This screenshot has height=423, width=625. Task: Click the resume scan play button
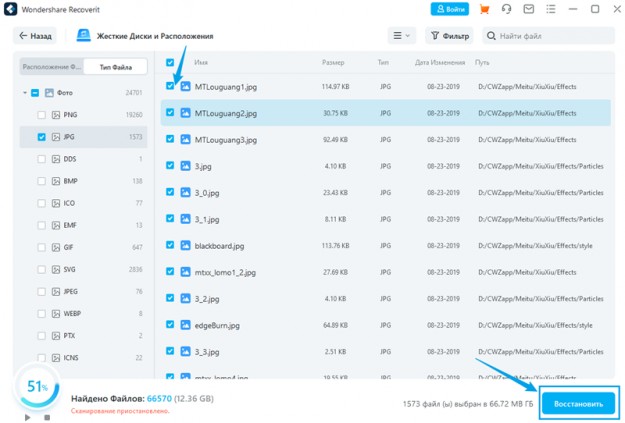(x=26, y=417)
